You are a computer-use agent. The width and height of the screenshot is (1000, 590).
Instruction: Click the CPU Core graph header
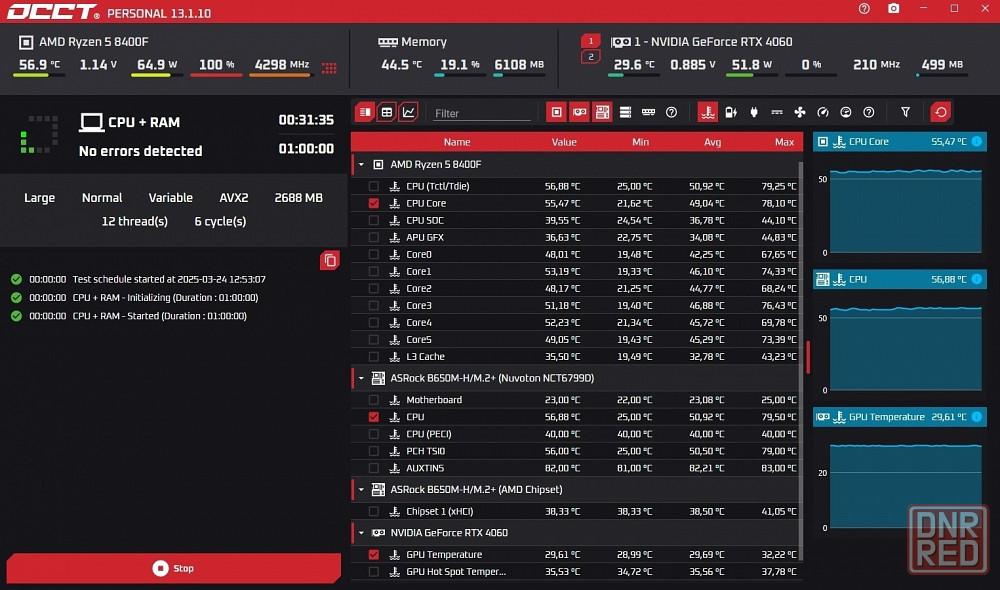point(899,142)
